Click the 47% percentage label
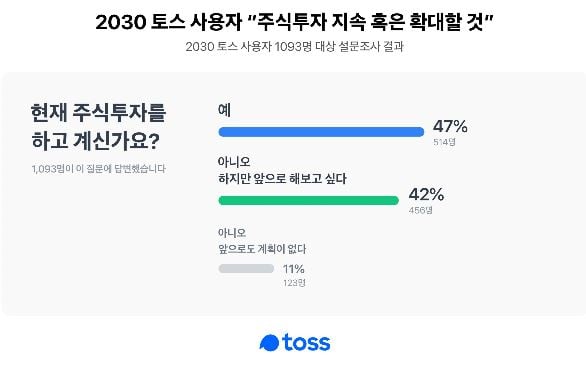The width and height of the screenshot is (586, 368). pyautogui.click(x=450, y=127)
